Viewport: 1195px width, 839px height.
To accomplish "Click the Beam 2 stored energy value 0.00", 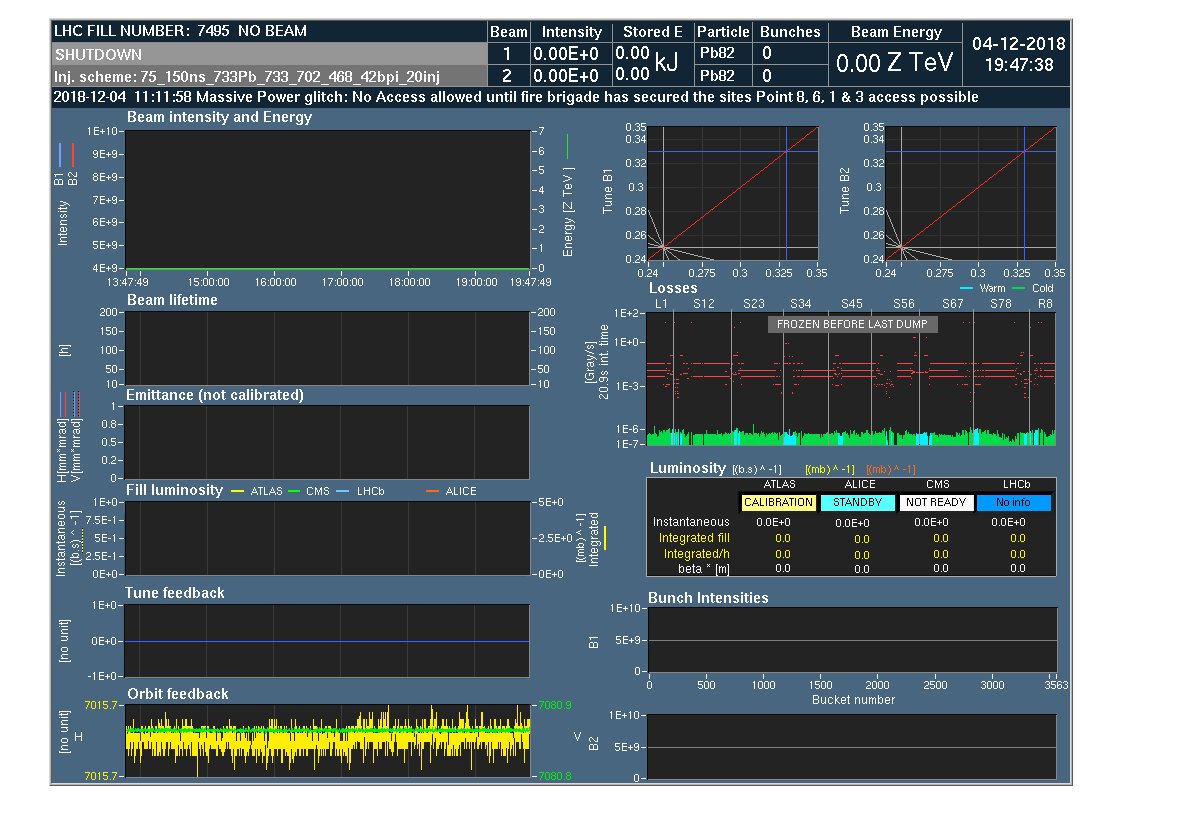I will click(x=633, y=75).
